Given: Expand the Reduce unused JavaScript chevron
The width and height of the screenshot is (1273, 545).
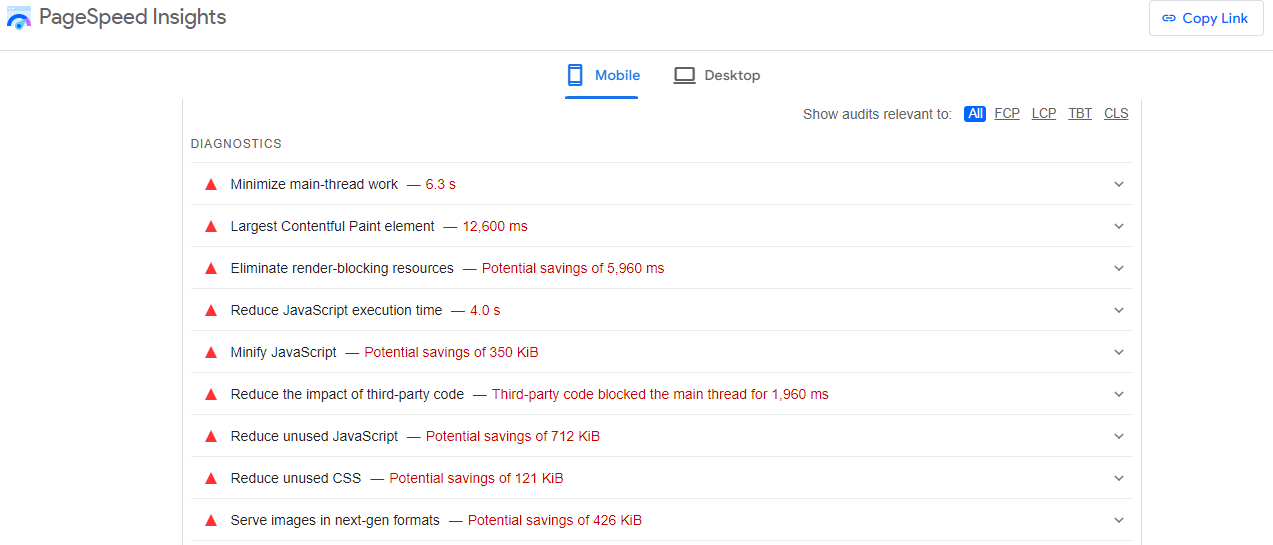Looking at the screenshot, I should 1119,436.
